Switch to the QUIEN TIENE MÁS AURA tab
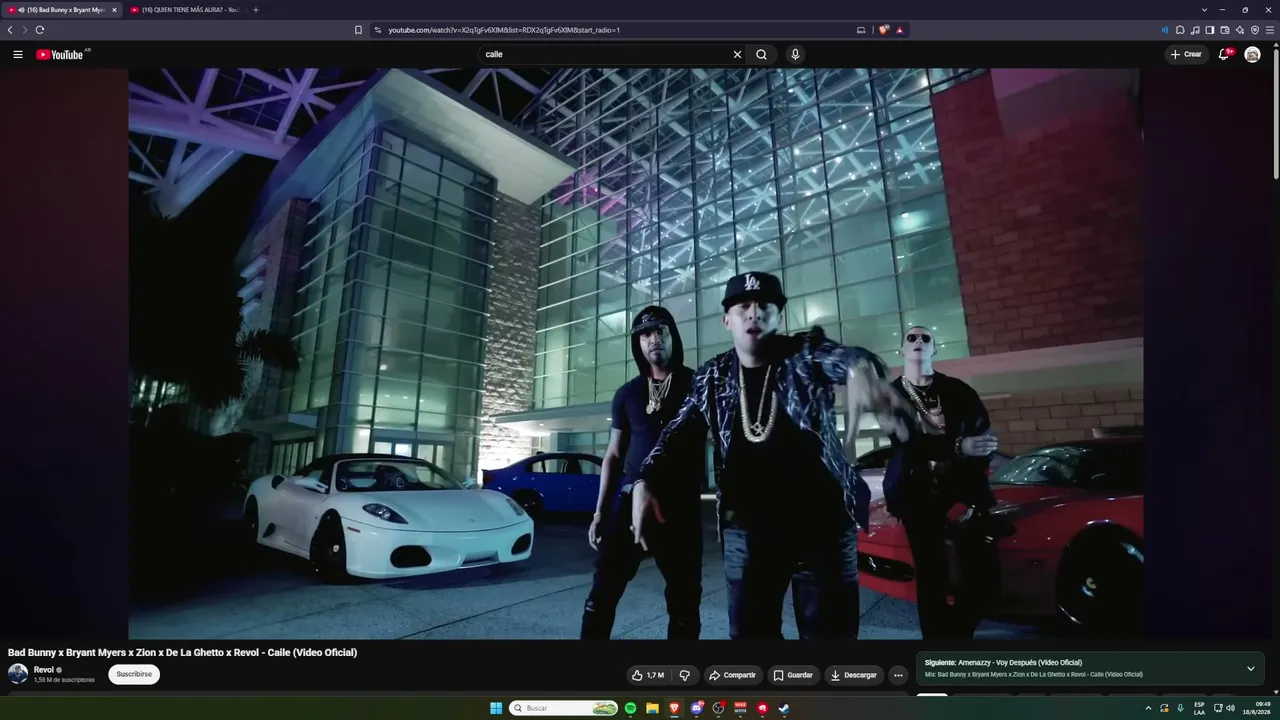Viewport: 1280px width, 720px height. click(x=186, y=10)
